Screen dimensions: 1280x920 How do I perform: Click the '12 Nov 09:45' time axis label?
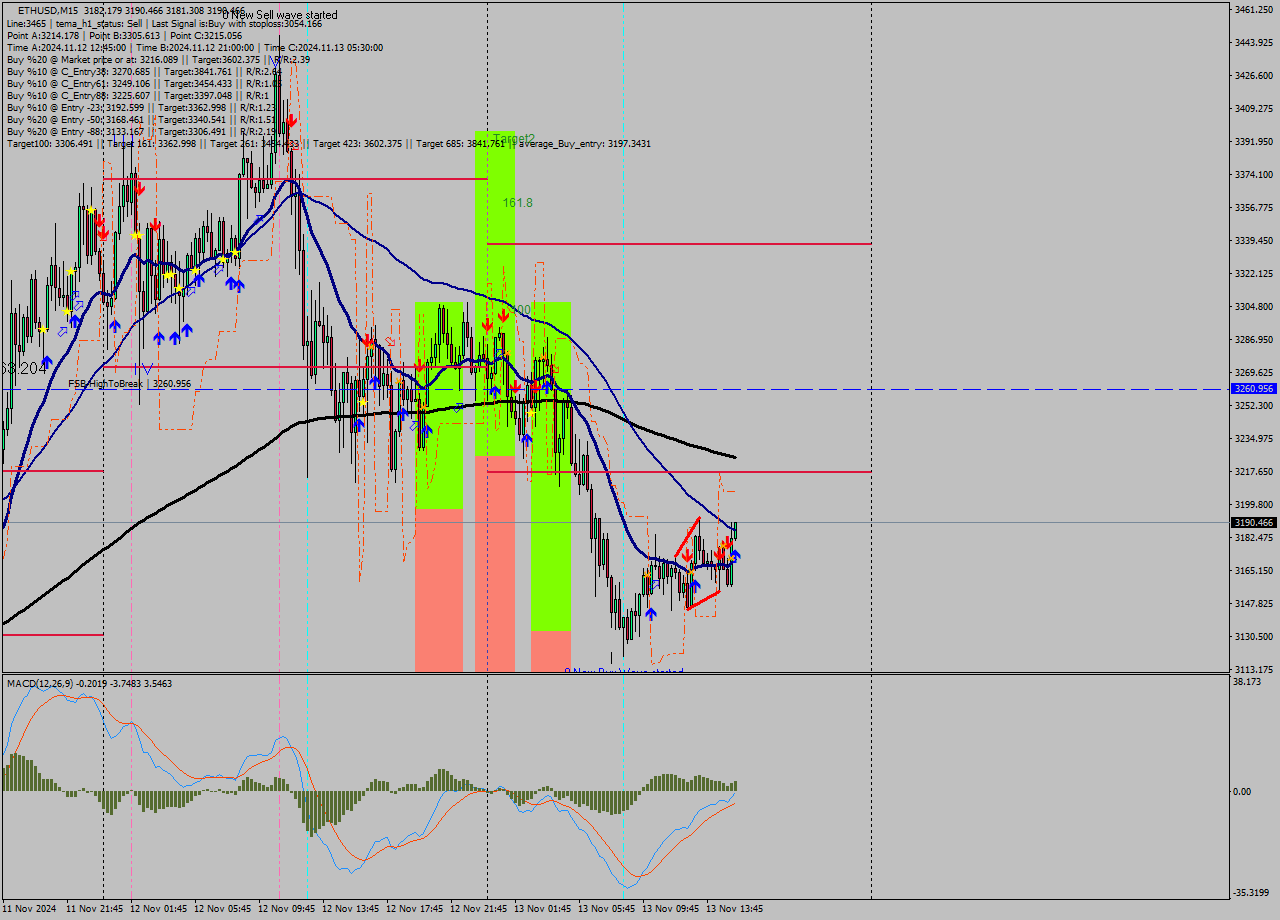287,909
